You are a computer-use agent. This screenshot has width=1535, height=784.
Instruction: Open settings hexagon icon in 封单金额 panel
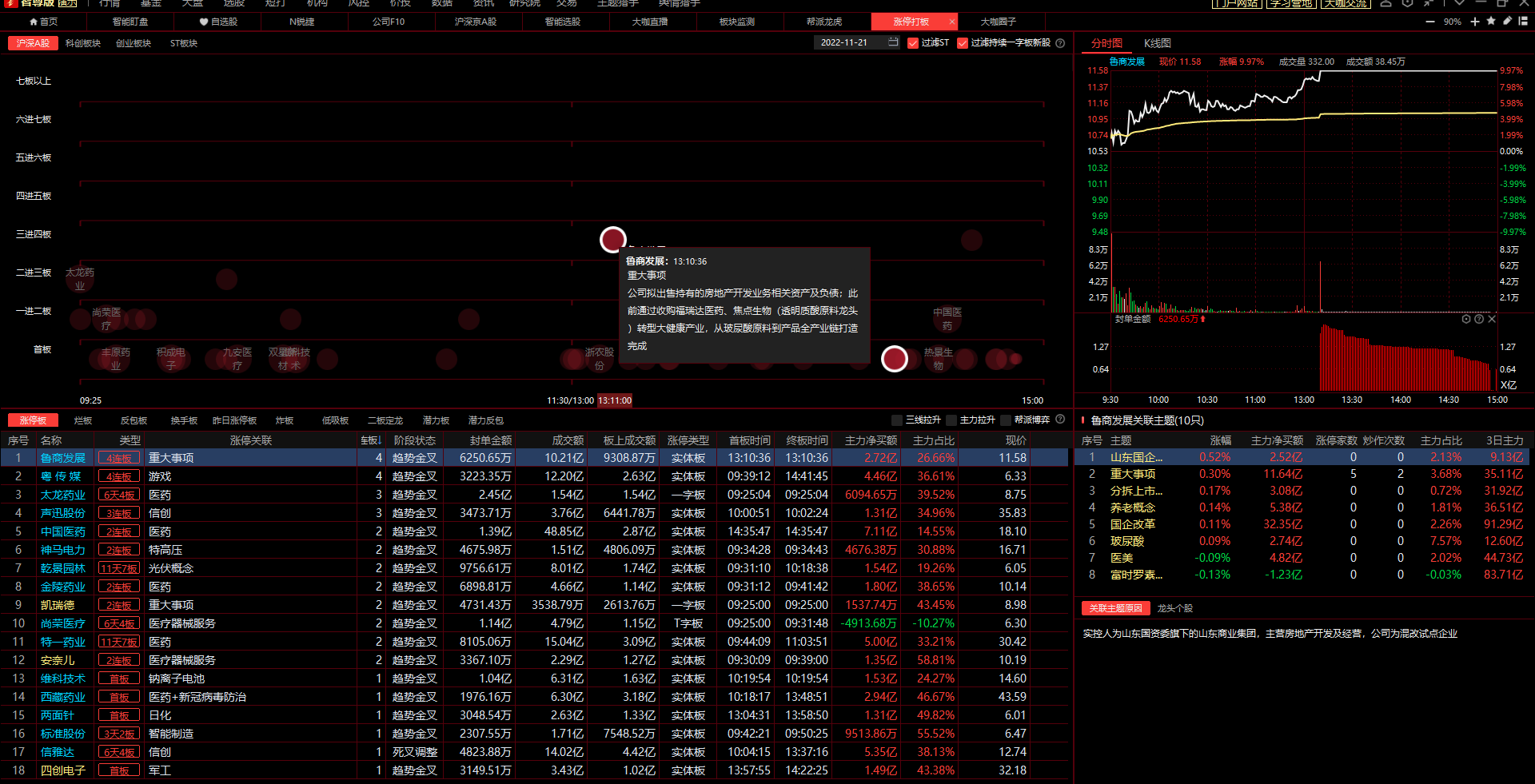[1466, 319]
